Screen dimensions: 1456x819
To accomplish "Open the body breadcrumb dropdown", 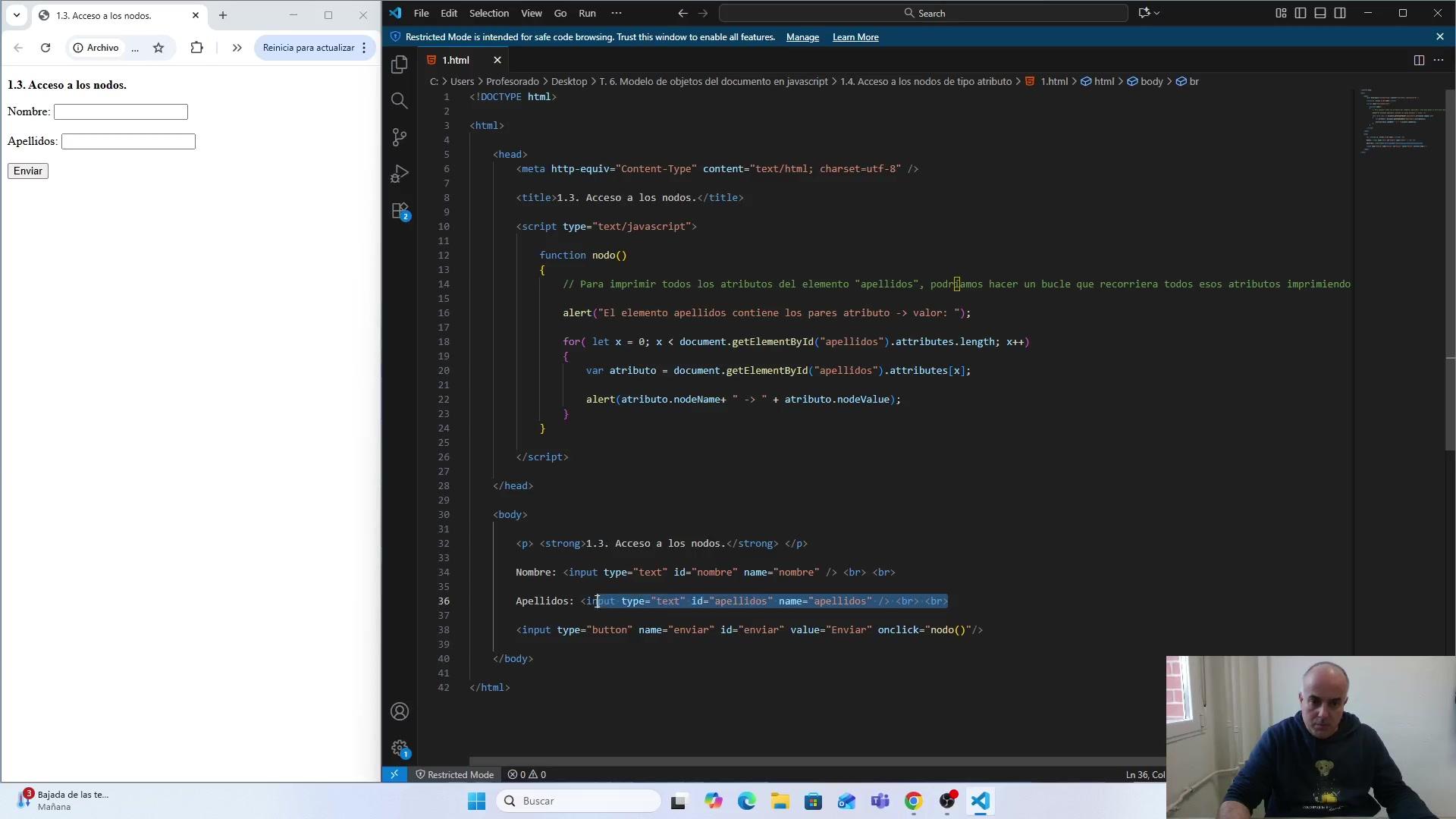I will pos(1145,81).
